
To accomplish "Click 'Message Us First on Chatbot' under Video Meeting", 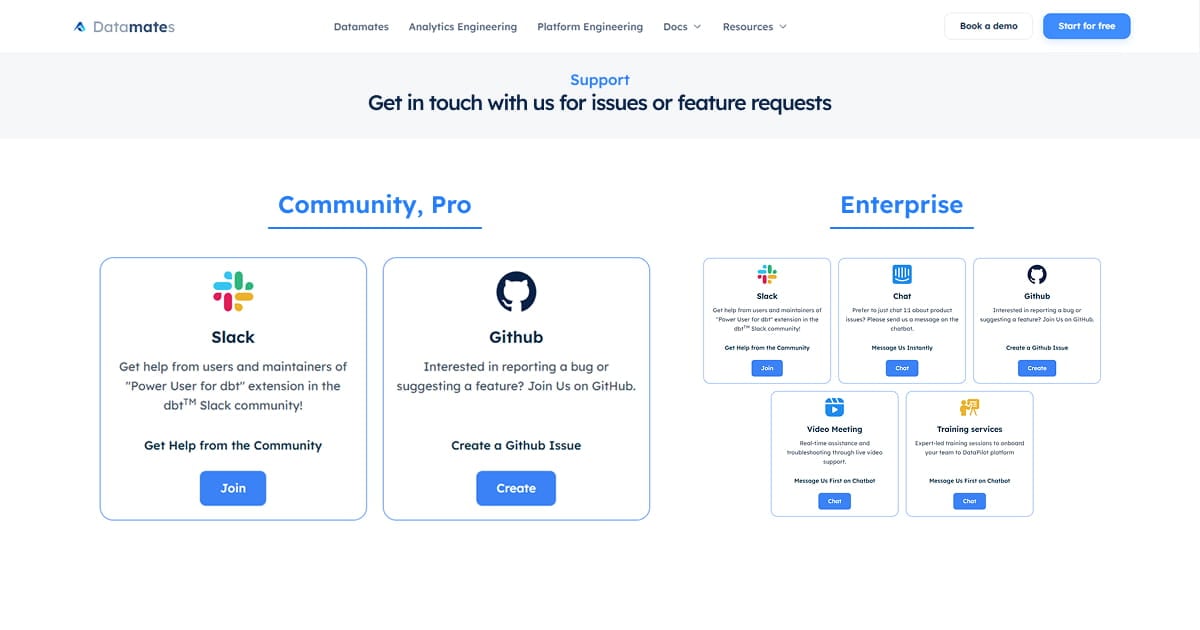I will pos(834,481).
